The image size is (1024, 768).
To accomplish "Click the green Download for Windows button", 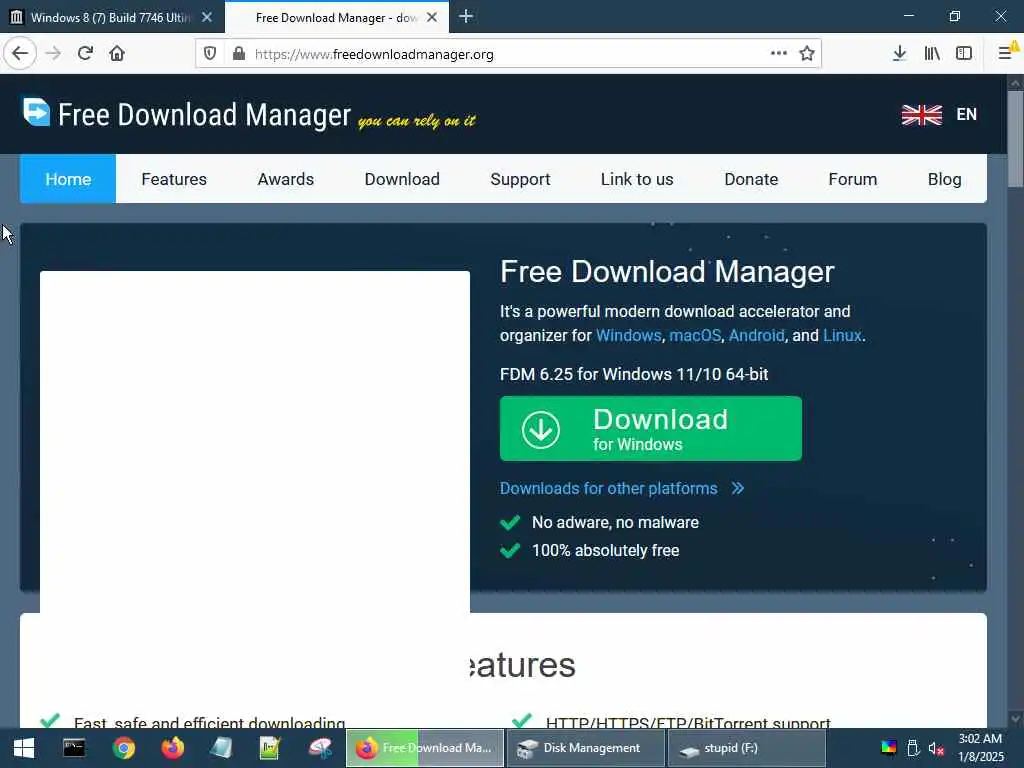I will pyautogui.click(x=650, y=428).
